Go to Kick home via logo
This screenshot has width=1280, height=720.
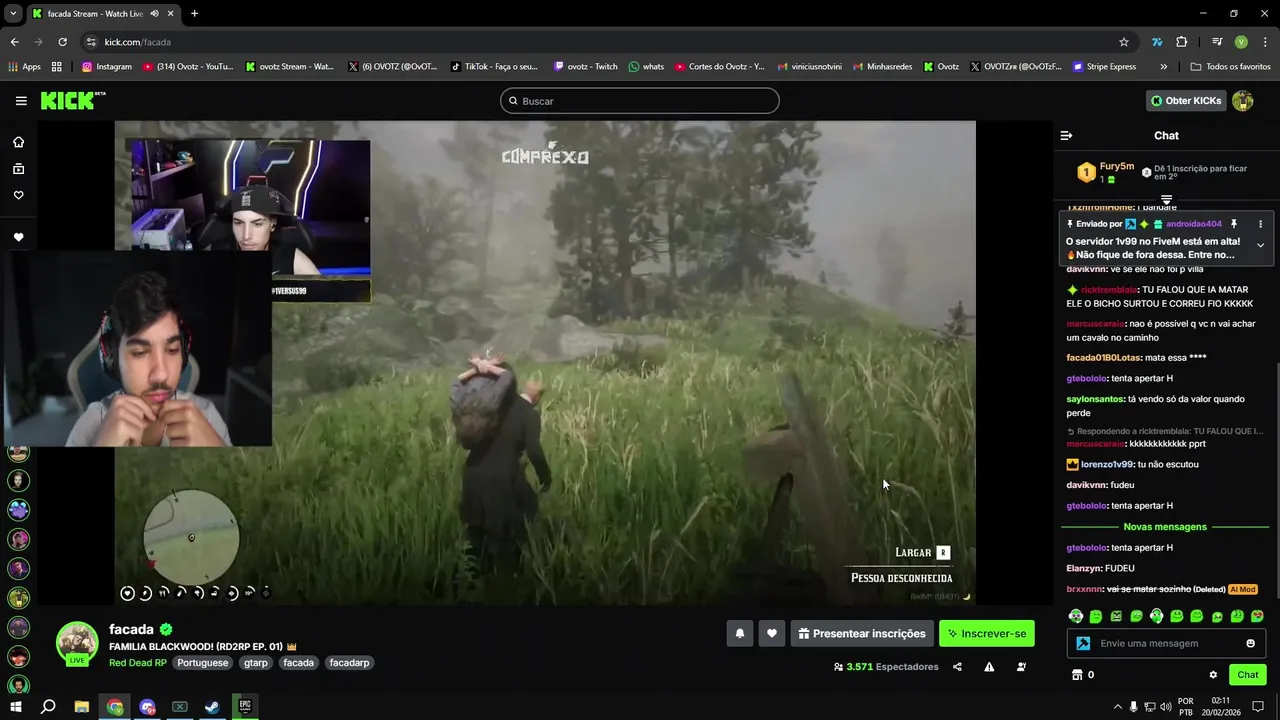72,101
